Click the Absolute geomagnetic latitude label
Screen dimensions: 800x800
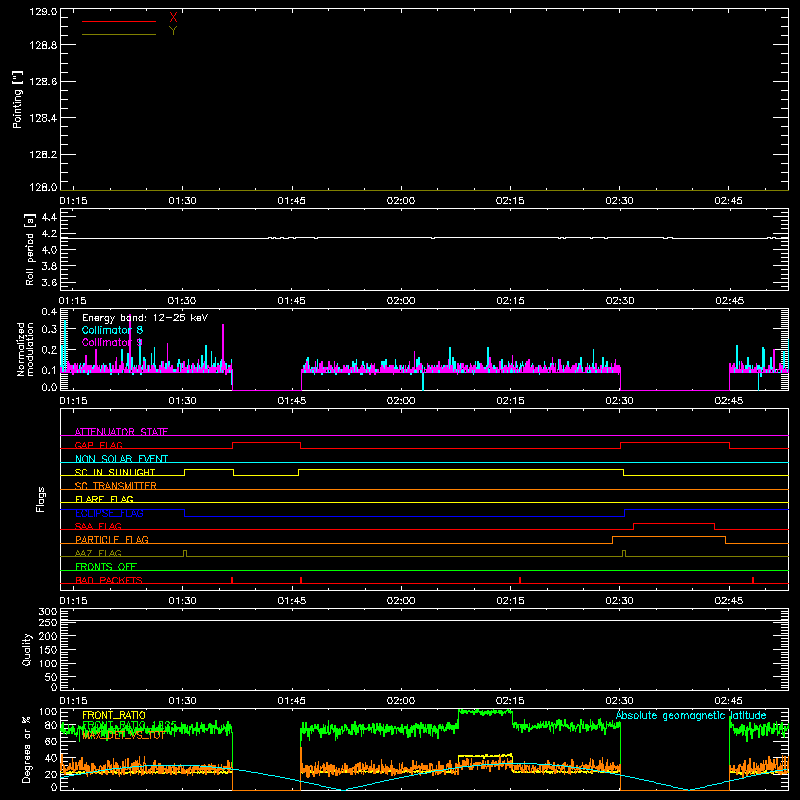(x=691, y=715)
